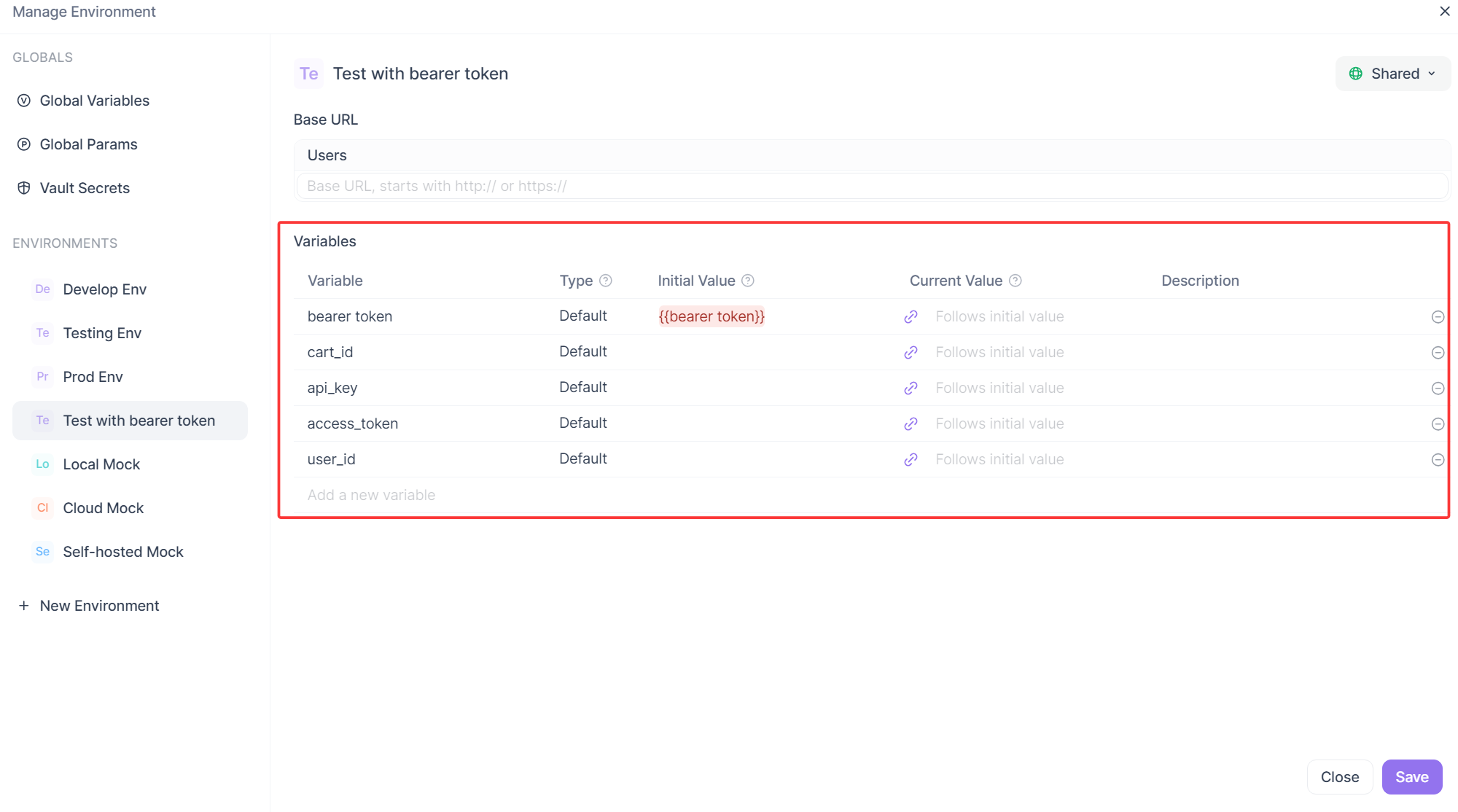The image size is (1458, 812).
Task: Click the remove icon for bearer token row
Action: click(x=1438, y=316)
